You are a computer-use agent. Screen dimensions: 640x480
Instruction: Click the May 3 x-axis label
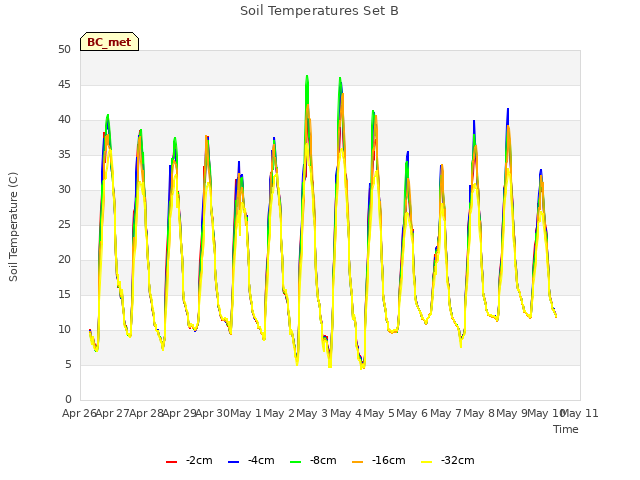tap(312, 413)
